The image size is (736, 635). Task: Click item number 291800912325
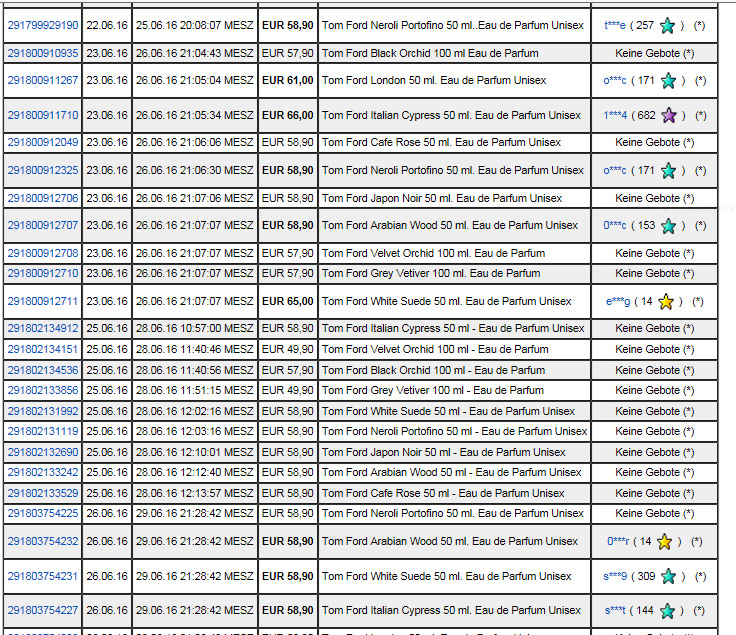pyautogui.click(x=43, y=170)
